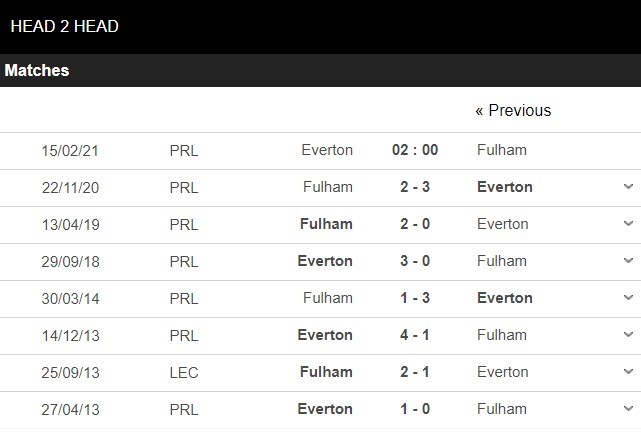Expand the 13/04/19 match row chevron
The image size is (641, 433).
coord(628,224)
